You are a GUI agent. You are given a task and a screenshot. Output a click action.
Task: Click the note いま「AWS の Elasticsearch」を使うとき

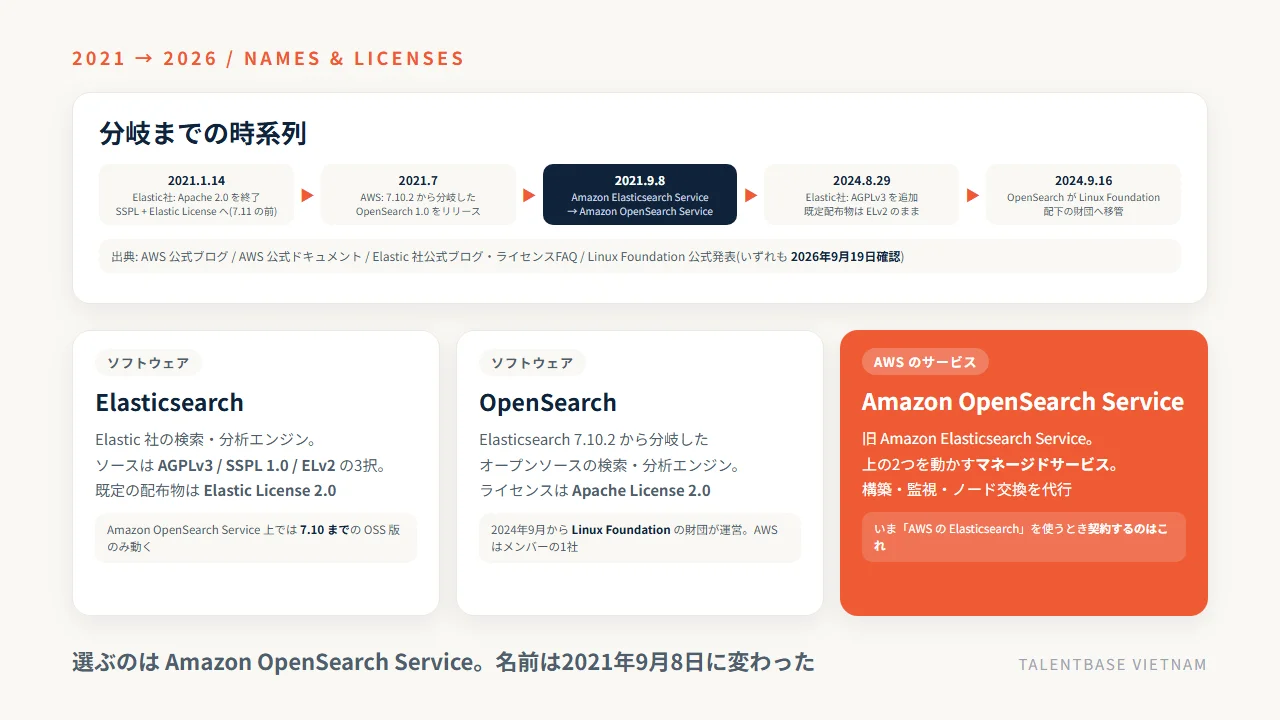[1024, 537]
